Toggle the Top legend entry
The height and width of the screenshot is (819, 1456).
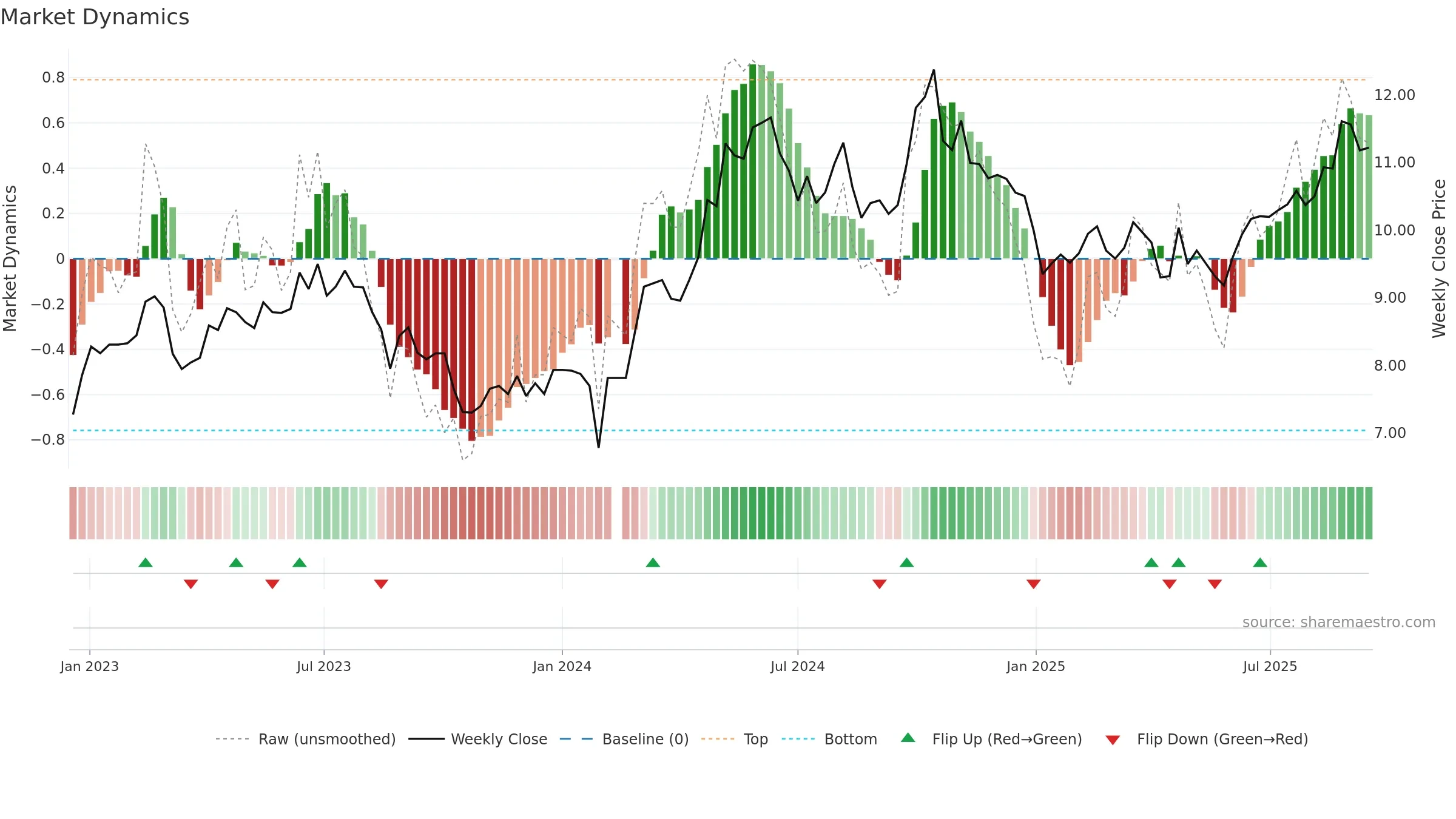coord(735,739)
